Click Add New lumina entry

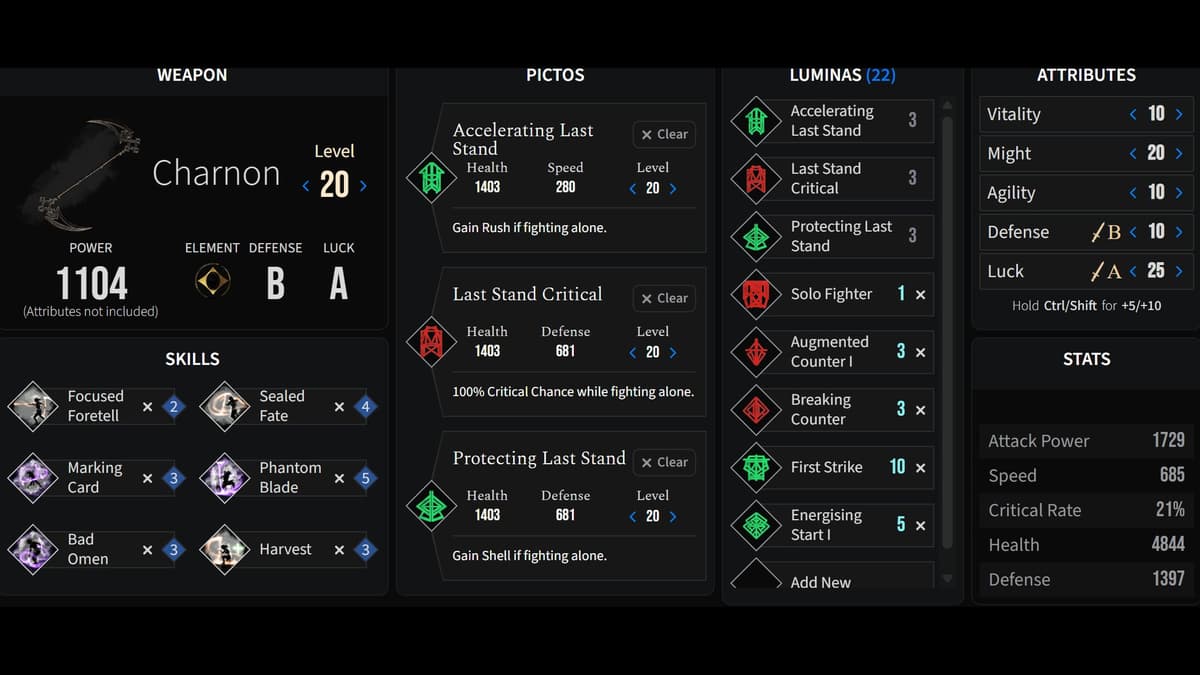pos(820,582)
